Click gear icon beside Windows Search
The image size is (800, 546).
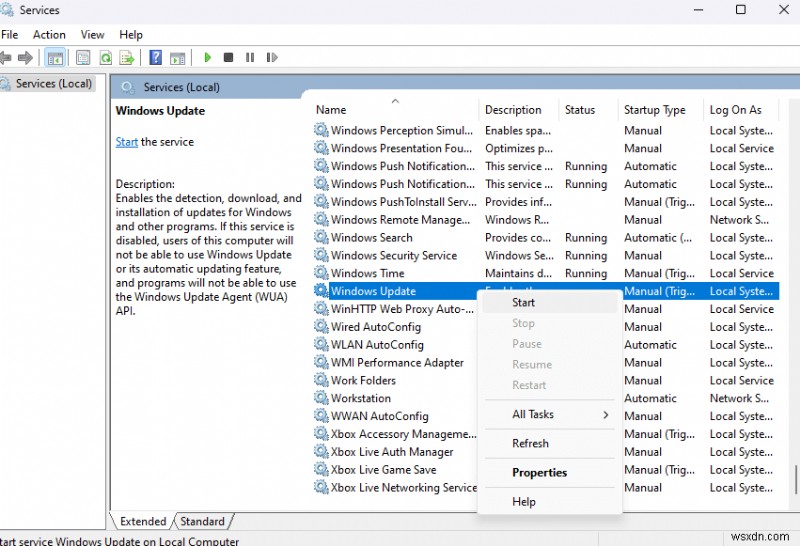(321, 237)
